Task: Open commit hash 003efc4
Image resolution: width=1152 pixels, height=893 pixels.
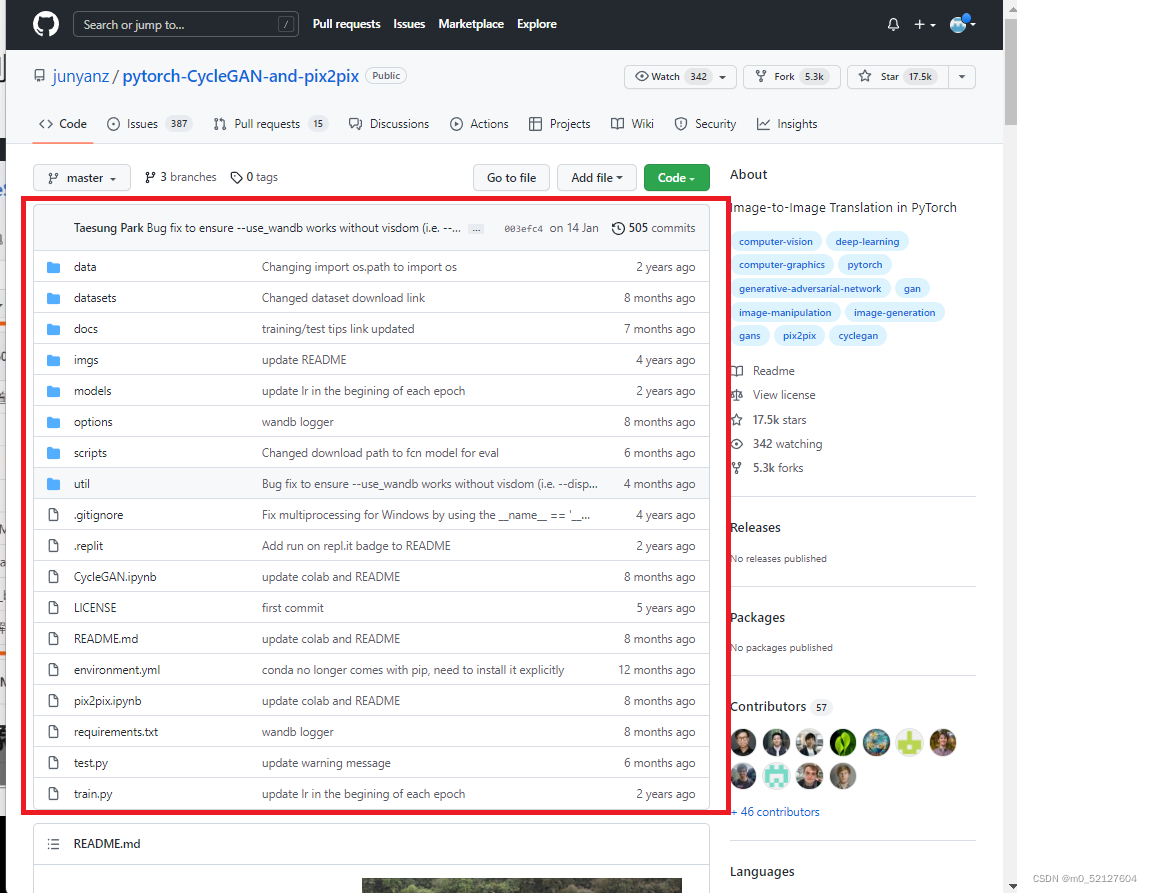Action: coord(523,229)
